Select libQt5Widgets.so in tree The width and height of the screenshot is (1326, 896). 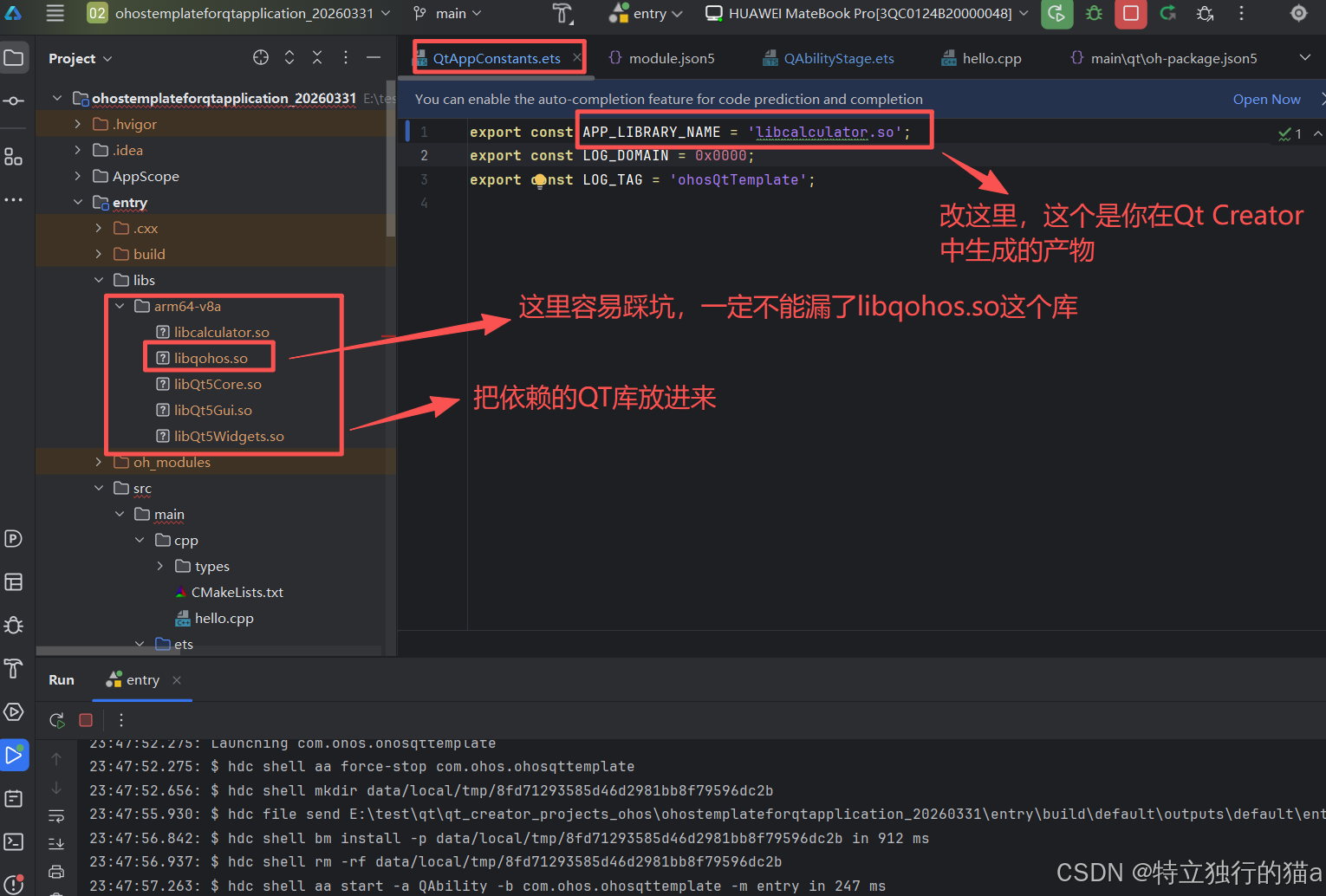click(x=219, y=436)
